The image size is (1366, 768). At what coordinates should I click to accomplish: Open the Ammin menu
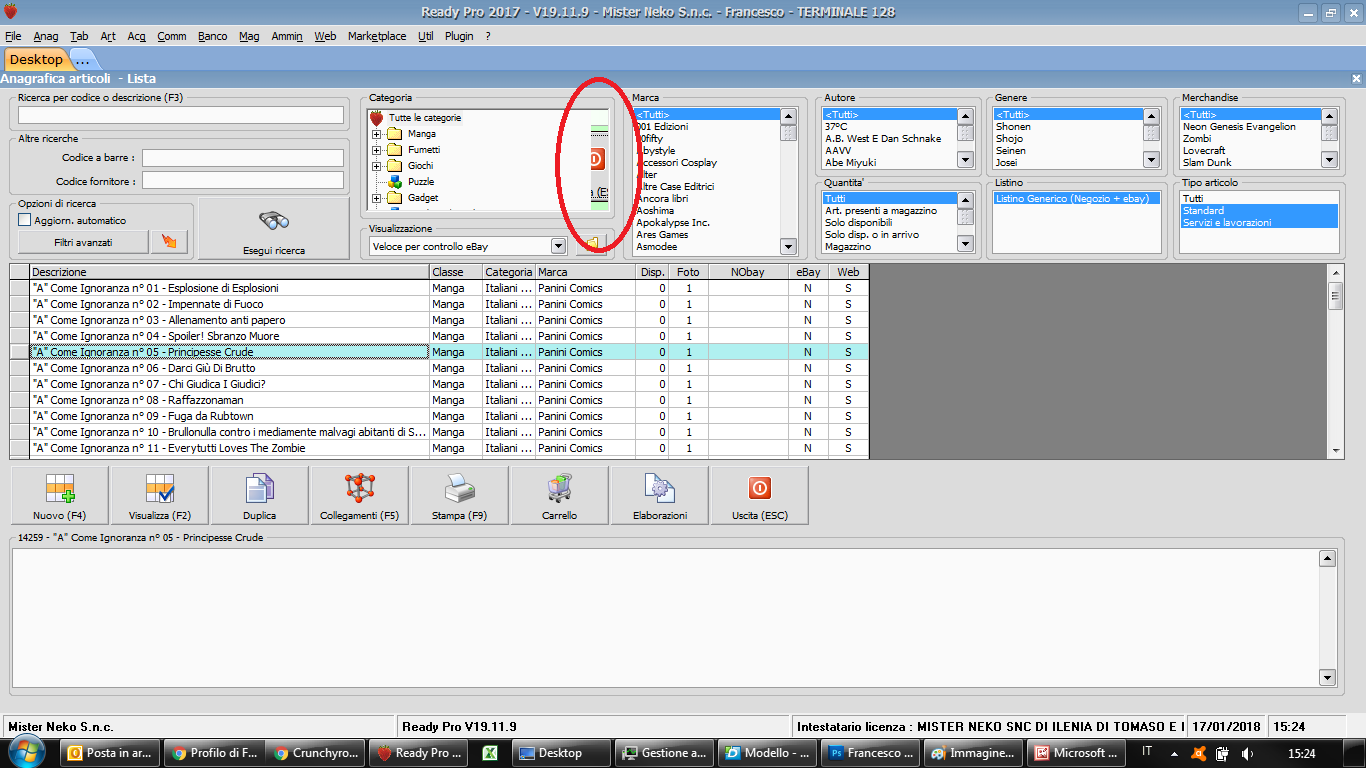coord(287,36)
